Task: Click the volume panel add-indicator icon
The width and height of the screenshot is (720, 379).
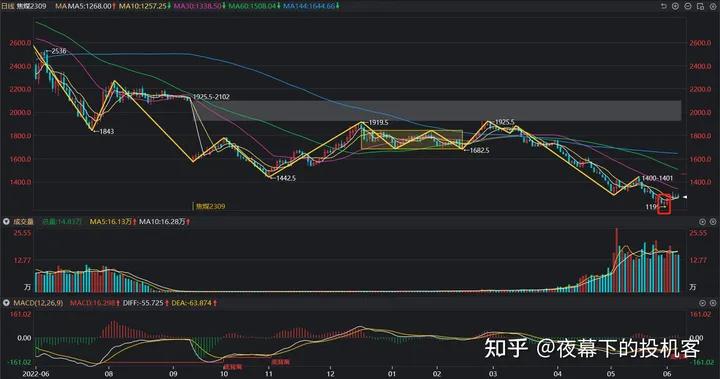Action: [703, 221]
